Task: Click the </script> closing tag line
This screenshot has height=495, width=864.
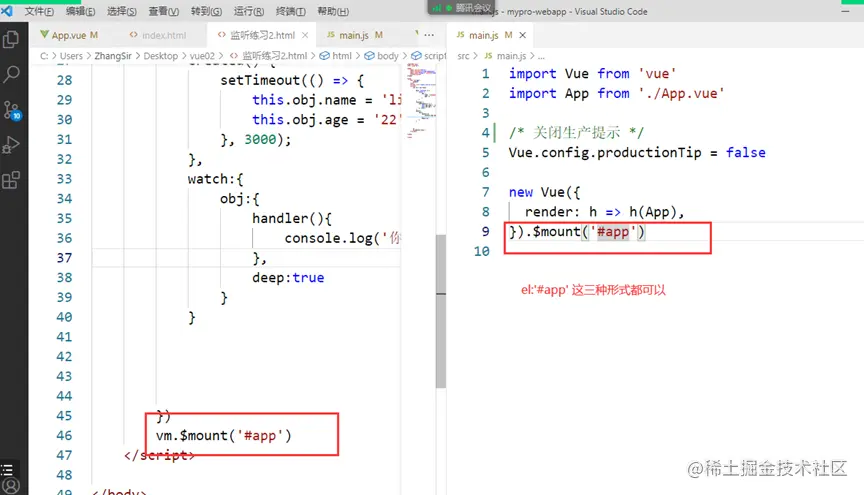Action: [159, 455]
